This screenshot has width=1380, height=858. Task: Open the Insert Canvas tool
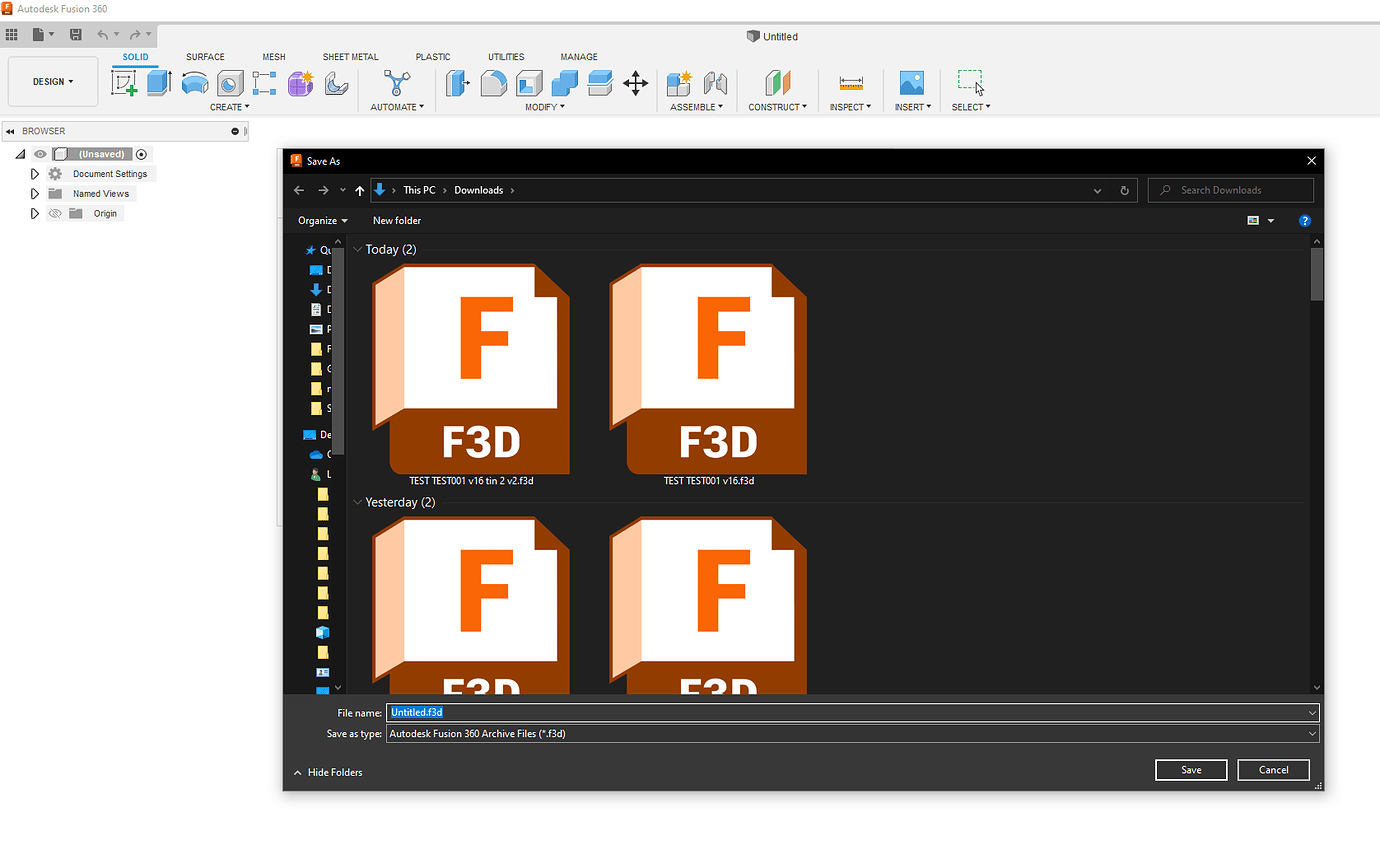911,83
